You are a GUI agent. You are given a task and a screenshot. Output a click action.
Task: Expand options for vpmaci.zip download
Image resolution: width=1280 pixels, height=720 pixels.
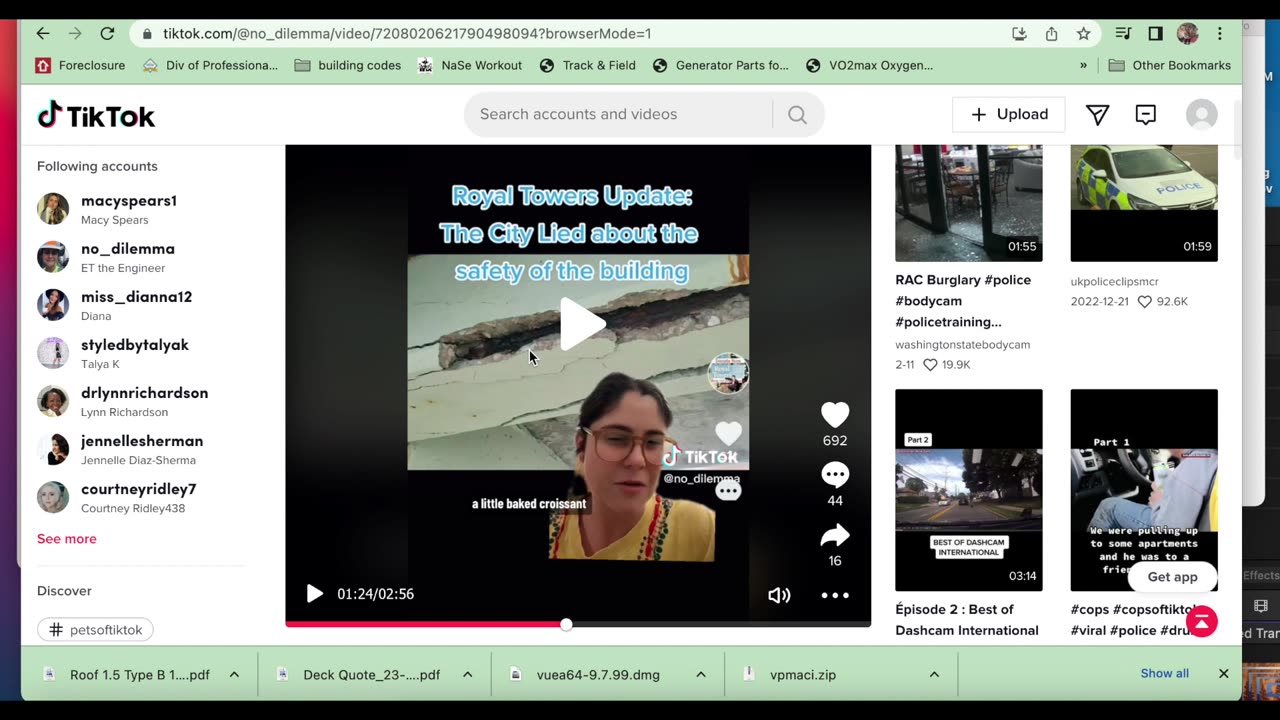[x=934, y=675]
